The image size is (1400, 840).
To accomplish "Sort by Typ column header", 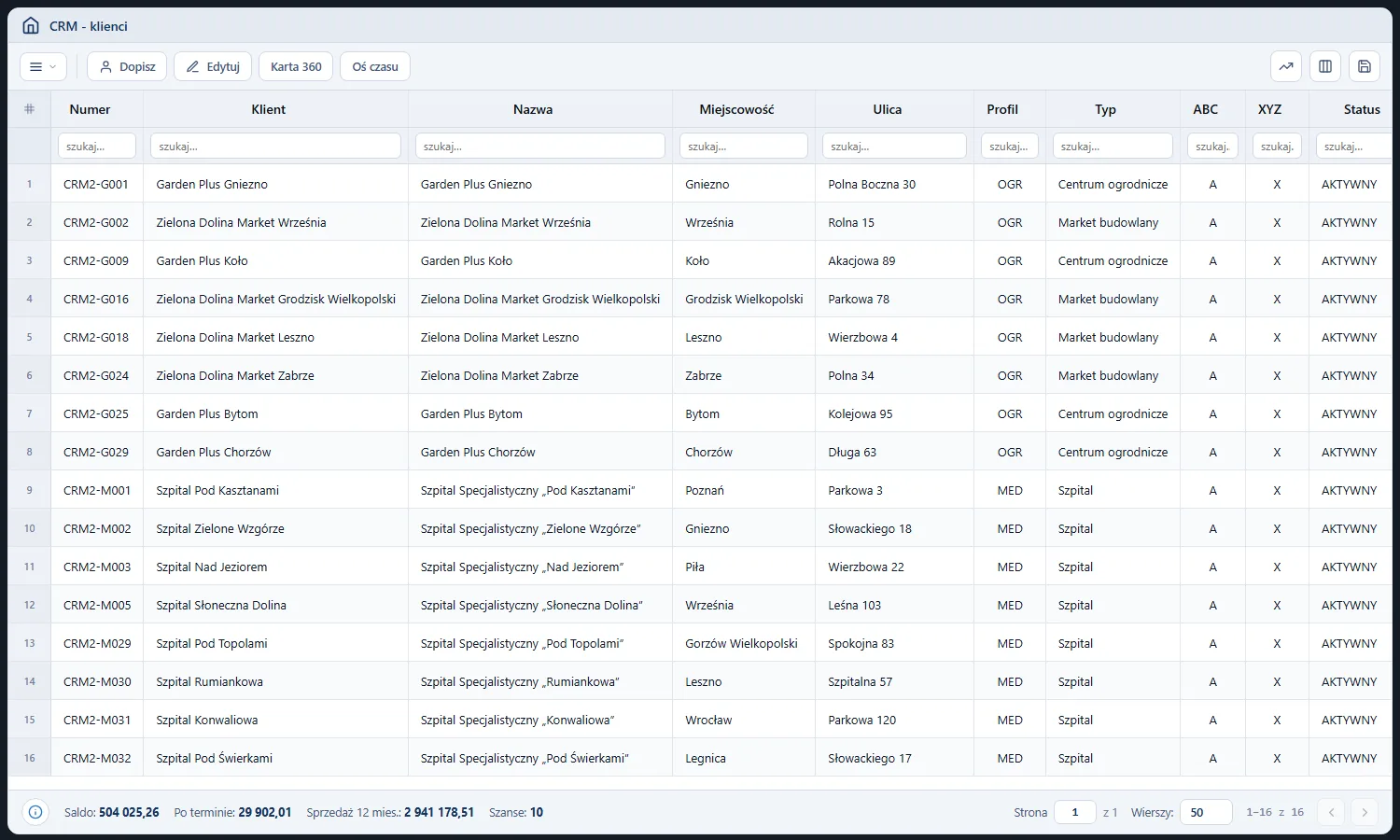I will [1105, 109].
